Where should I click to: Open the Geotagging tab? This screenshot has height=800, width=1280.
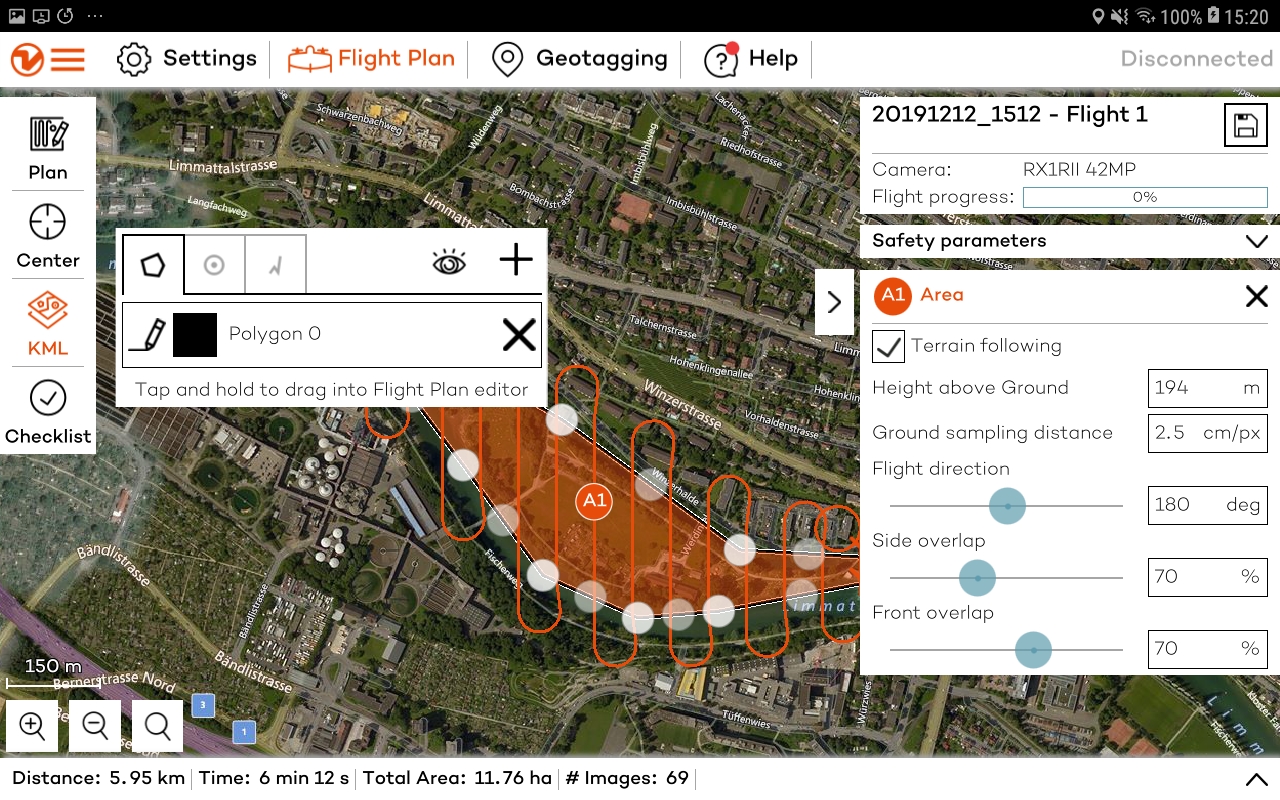coord(578,59)
